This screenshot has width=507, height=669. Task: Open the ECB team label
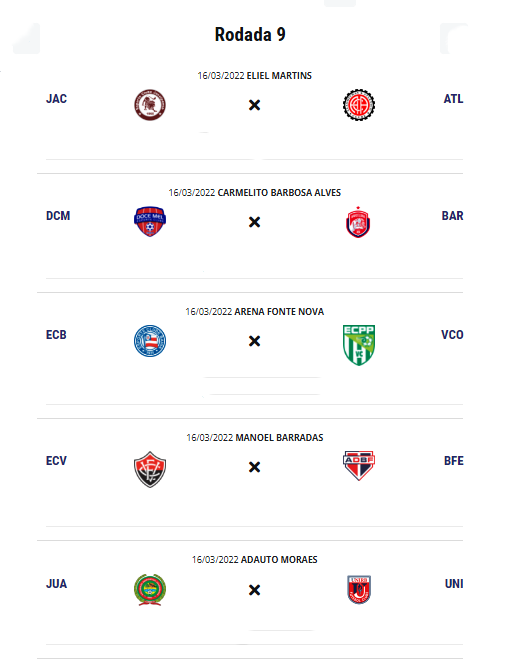pyautogui.click(x=56, y=334)
